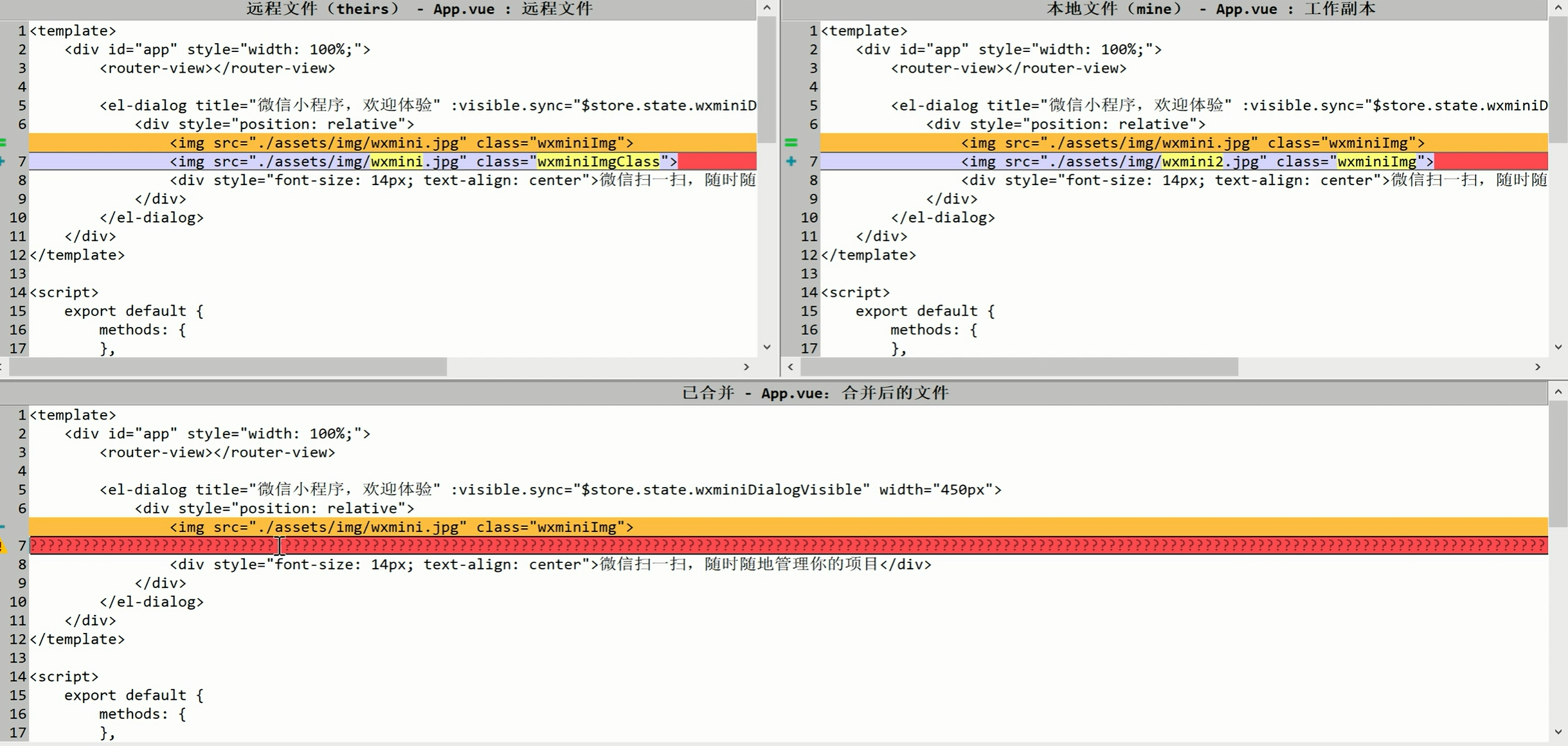Click the conflict warning marker in the merged pane
This screenshot has width=1568, height=746.
tap(3, 546)
